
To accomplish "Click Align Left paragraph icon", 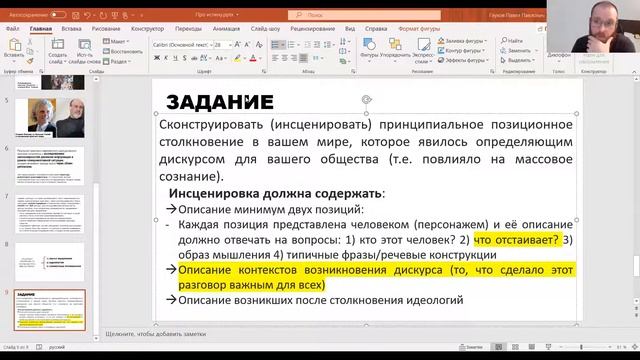I will click(x=275, y=58).
